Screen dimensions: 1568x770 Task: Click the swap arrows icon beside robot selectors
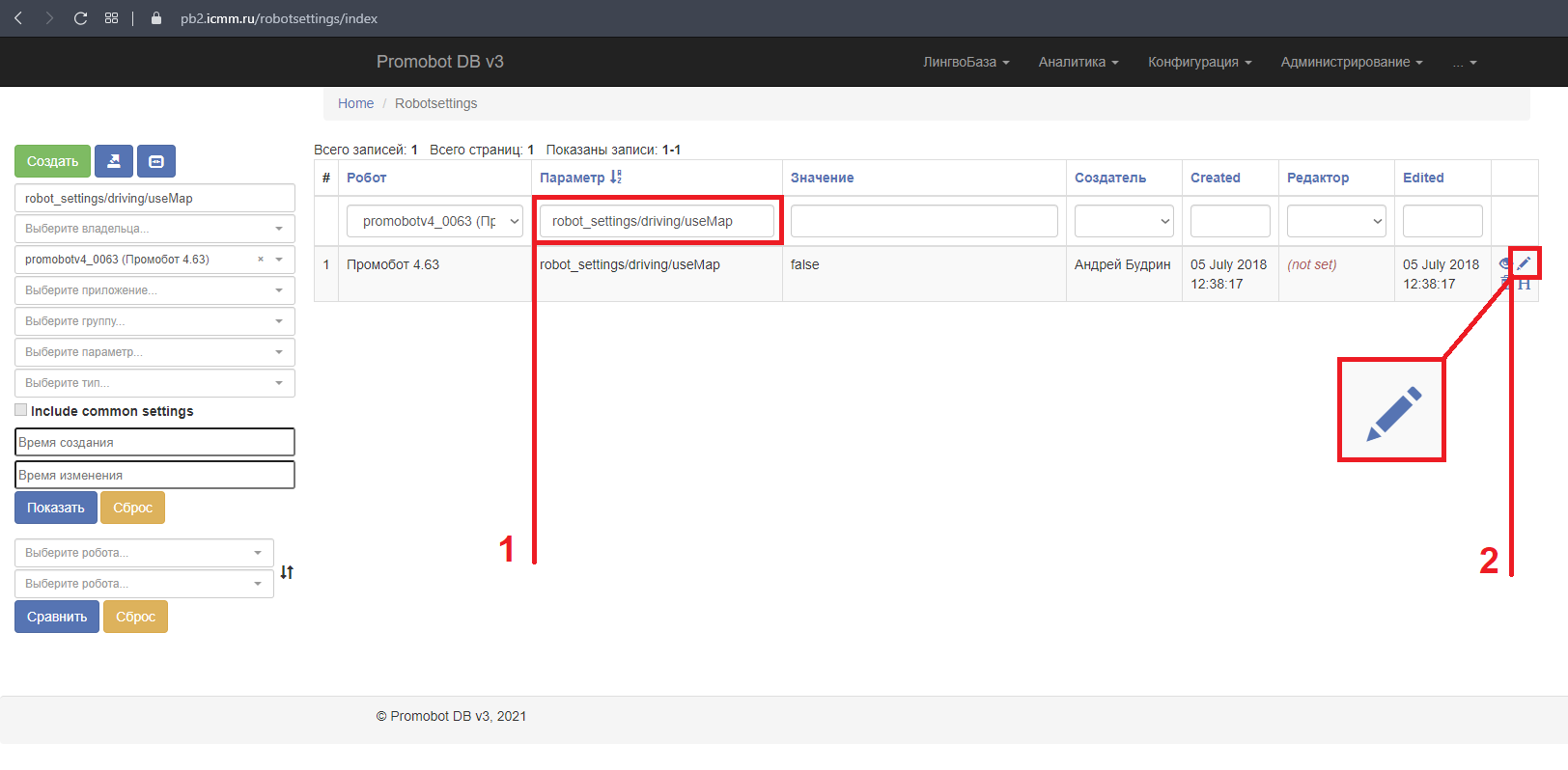click(x=287, y=572)
